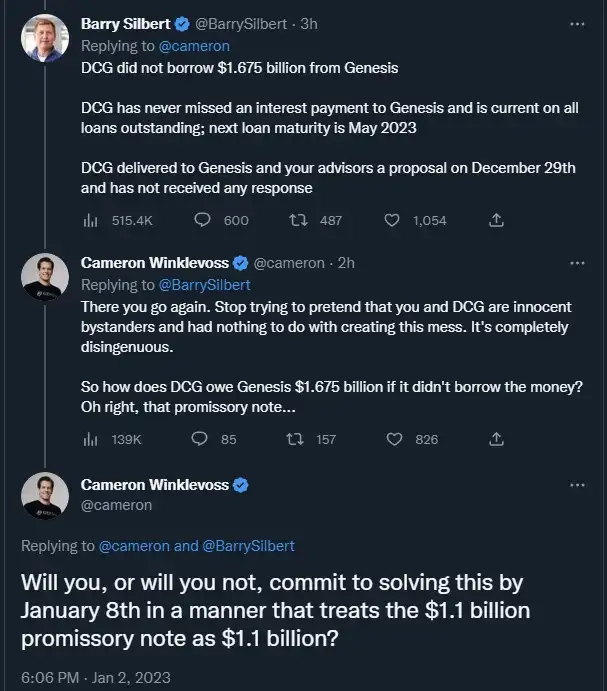The height and width of the screenshot is (691, 607).
Task: Open Barry Silbert's profile name
Action: click(x=125, y=24)
